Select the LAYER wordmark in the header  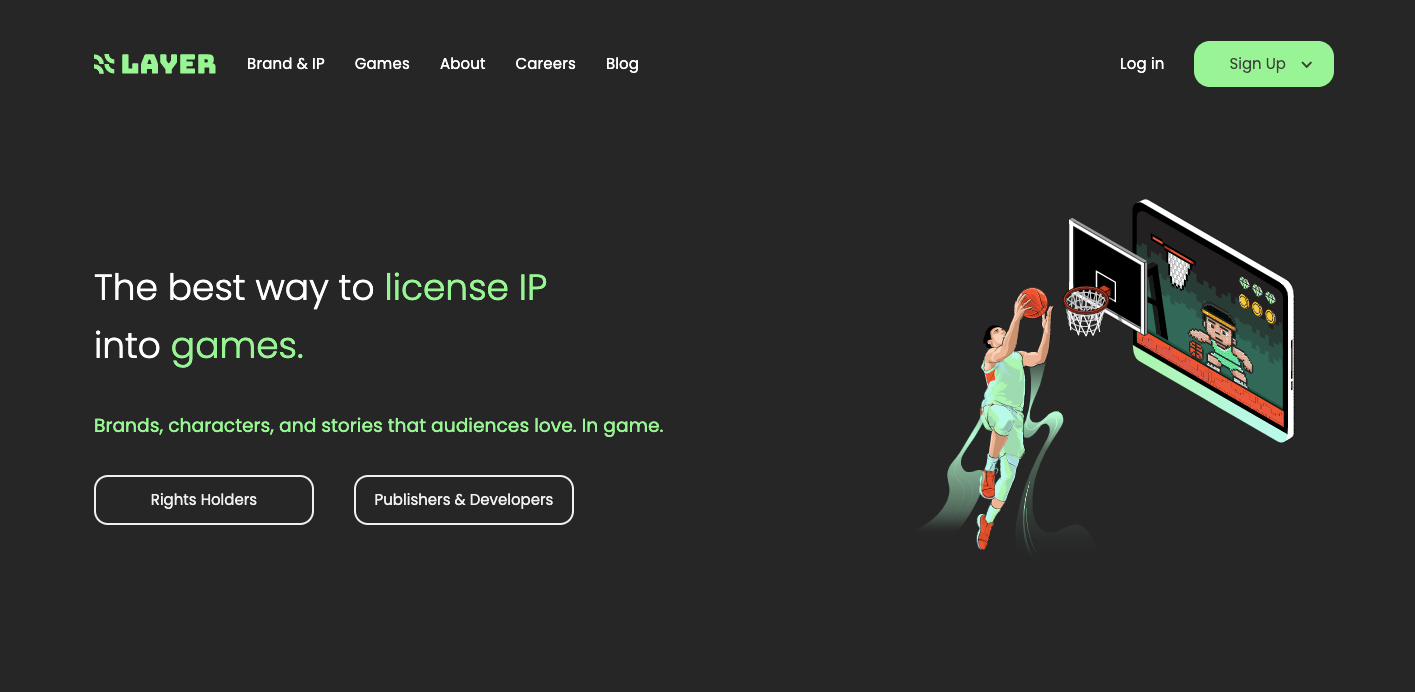[x=168, y=63]
